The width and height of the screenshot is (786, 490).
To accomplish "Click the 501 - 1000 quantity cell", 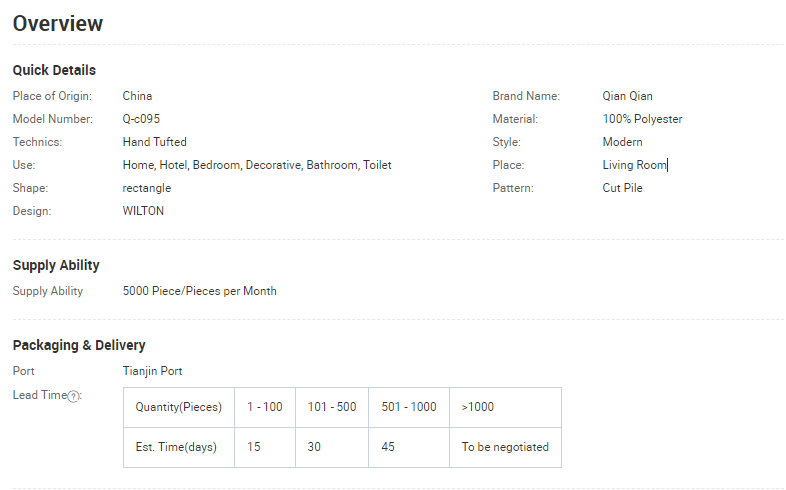I will (409, 407).
